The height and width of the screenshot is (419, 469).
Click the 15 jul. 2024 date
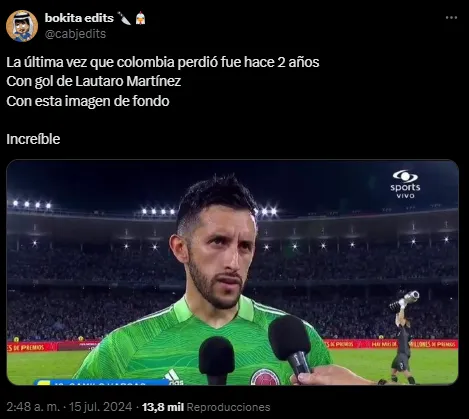pos(100,407)
